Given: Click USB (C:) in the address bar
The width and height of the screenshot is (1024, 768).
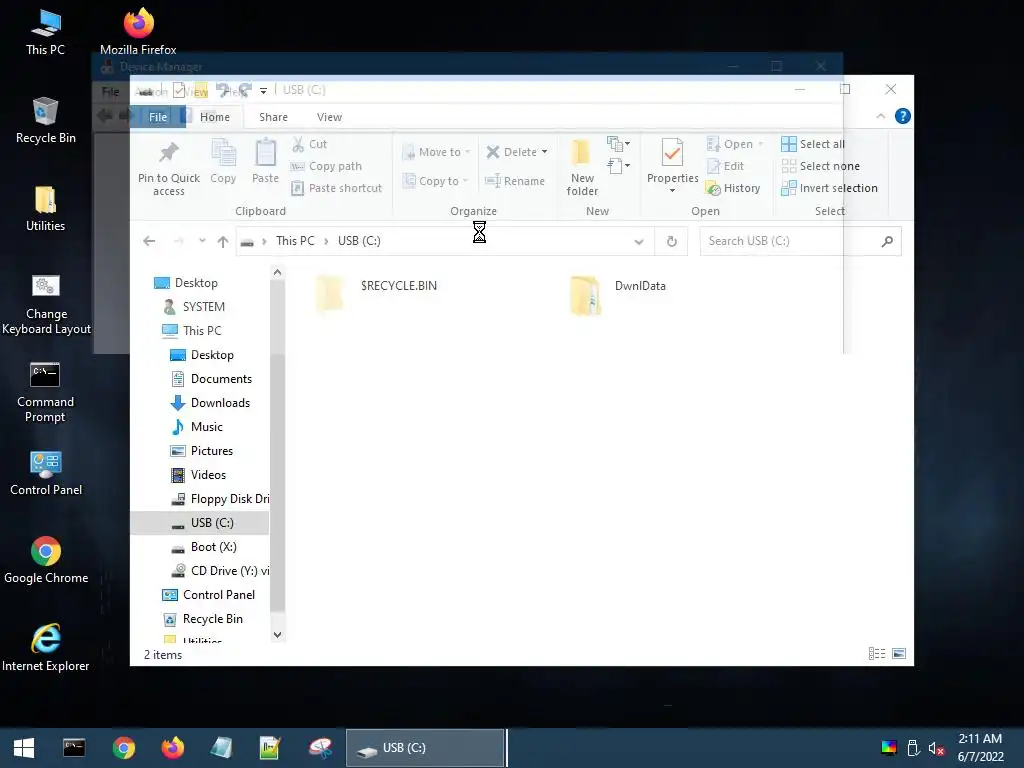Looking at the screenshot, I should [359, 241].
